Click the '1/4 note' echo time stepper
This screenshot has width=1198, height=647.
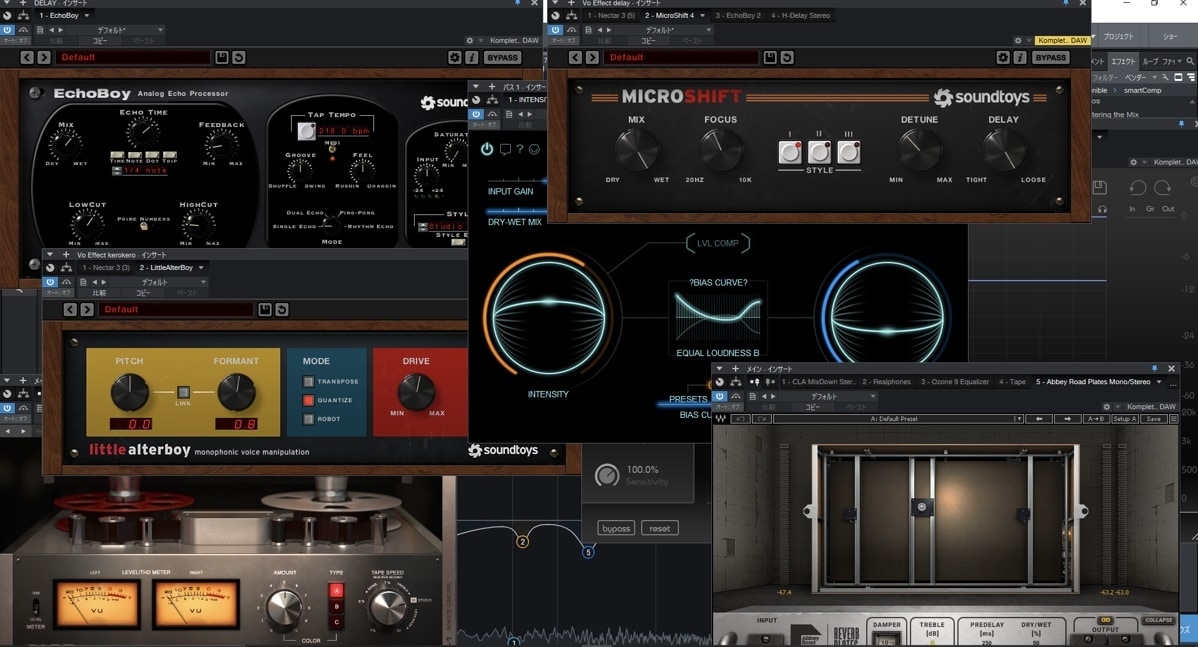(117, 170)
